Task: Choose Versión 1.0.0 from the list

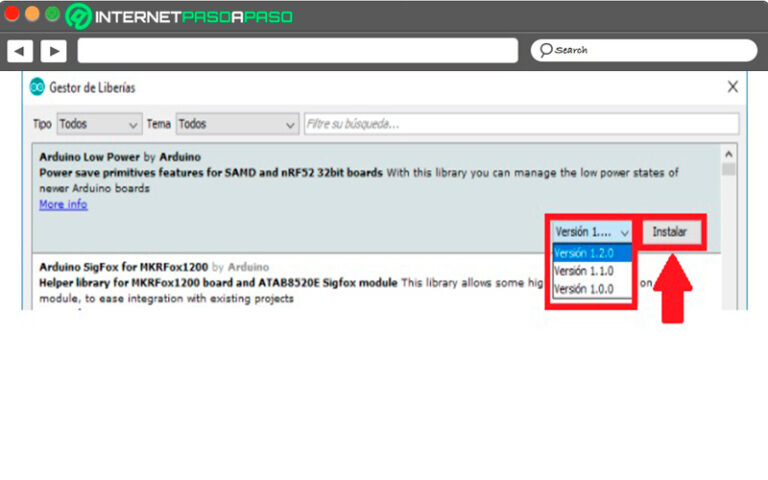Action: click(x=592, y=289)
